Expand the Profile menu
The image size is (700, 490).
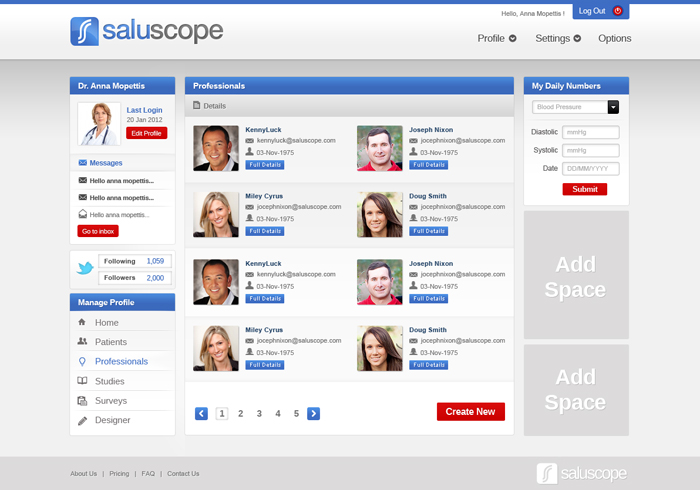click(496, 39)
